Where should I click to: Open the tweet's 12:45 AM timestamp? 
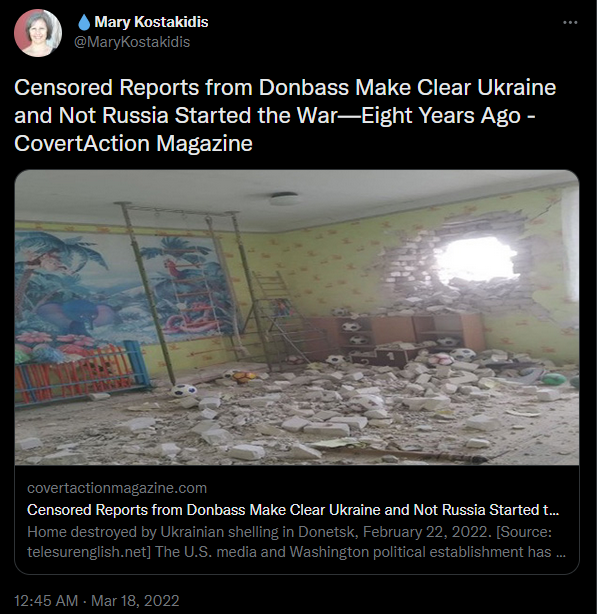click(x=46, y=601)
